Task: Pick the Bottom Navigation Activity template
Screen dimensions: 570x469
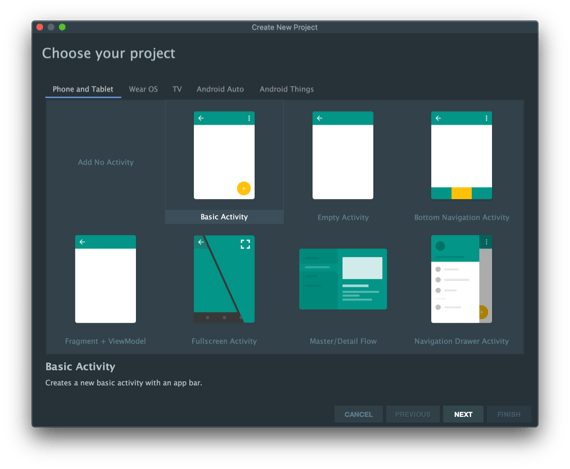Action: (x=461, y=155)
